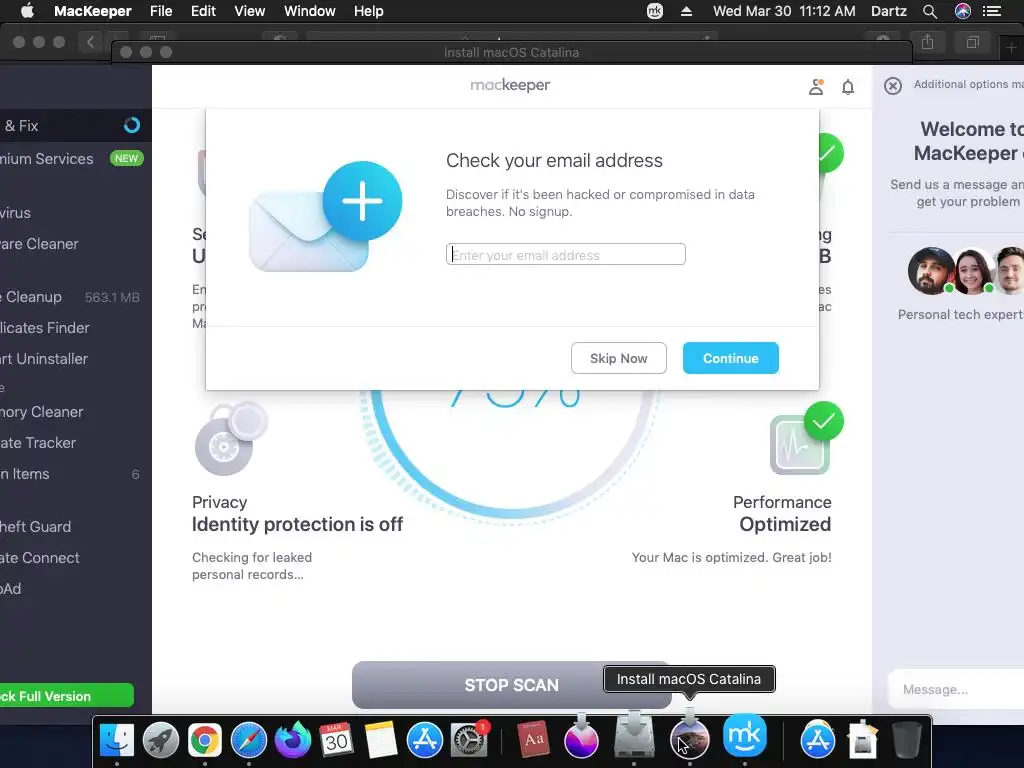This screenshot has width=1024, height=768.
Task: Open the App Store icon beside the downloads stack
Action: (x=818, y=741)
